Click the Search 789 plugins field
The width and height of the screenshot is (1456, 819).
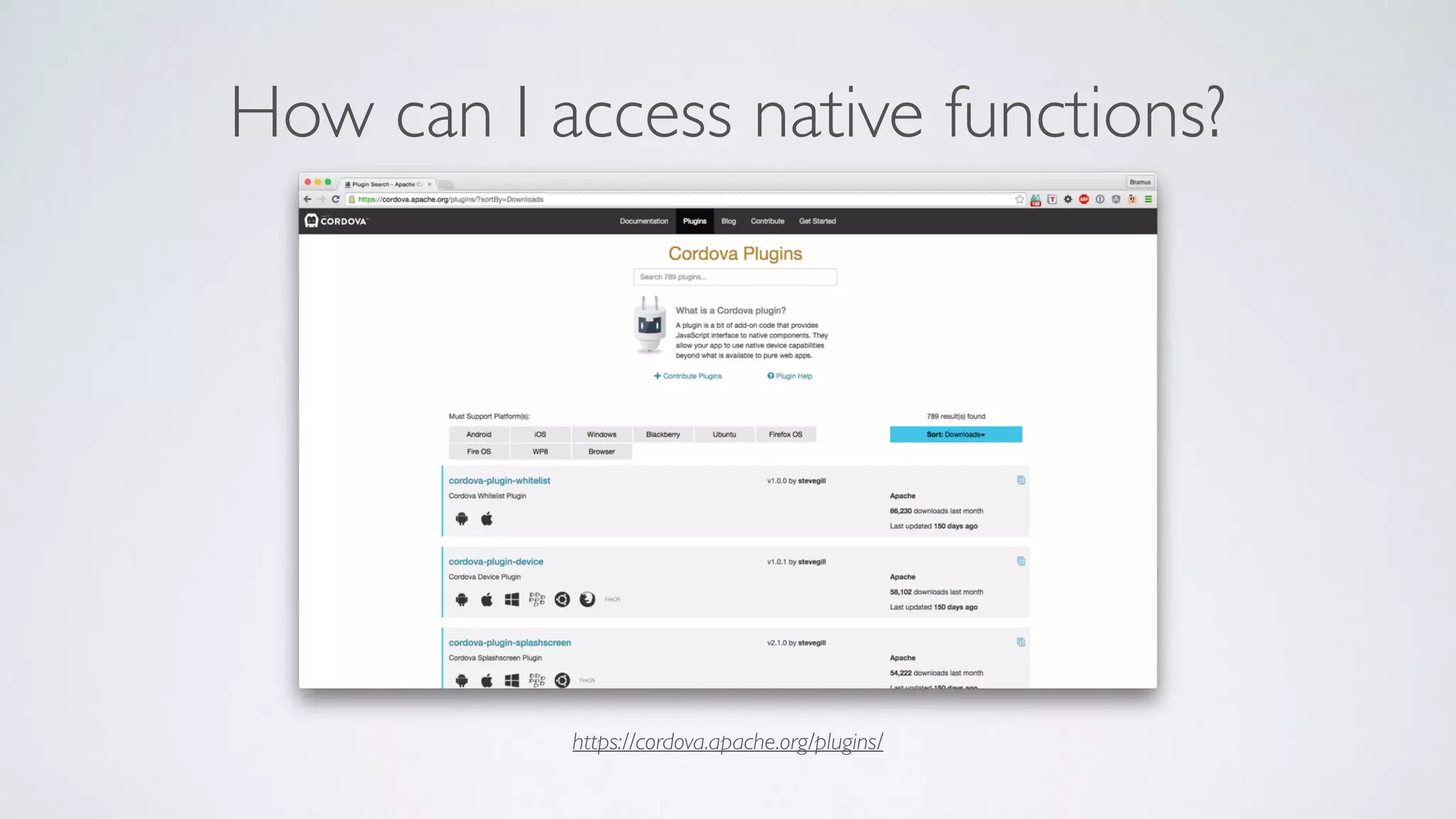[735, 277]
